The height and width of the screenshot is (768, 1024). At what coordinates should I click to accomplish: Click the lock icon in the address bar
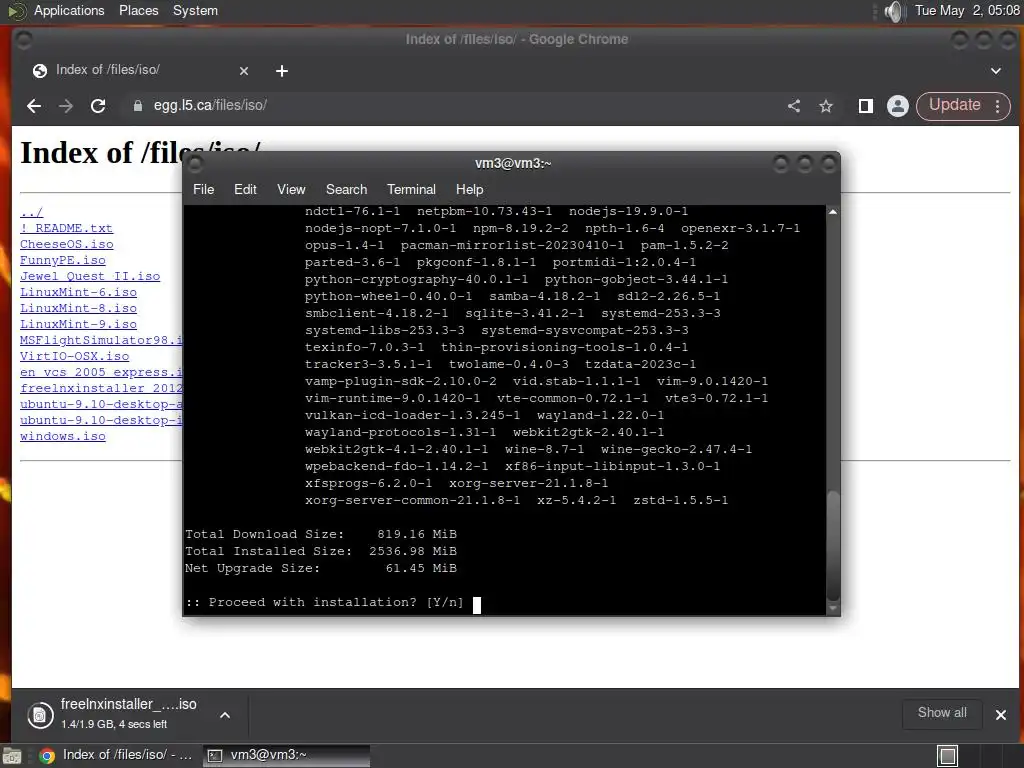[137, 106]
